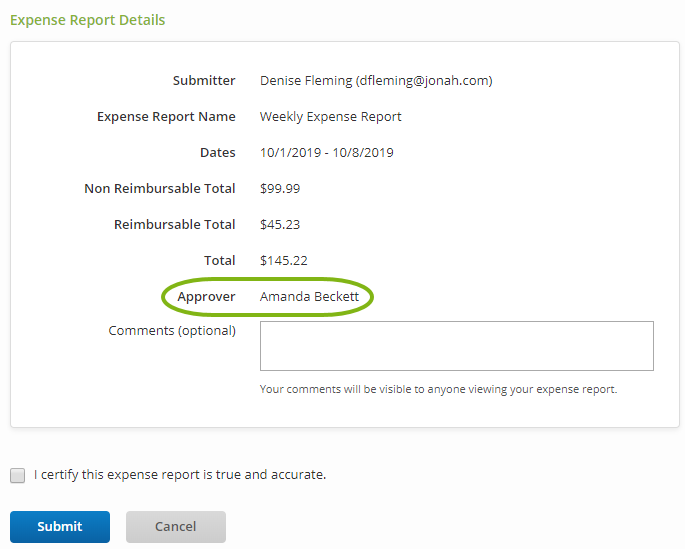Click 'I certify this expense report' statement text
Image resolution: width=685 pixels, height=549 pixels.
pos(180,475)
